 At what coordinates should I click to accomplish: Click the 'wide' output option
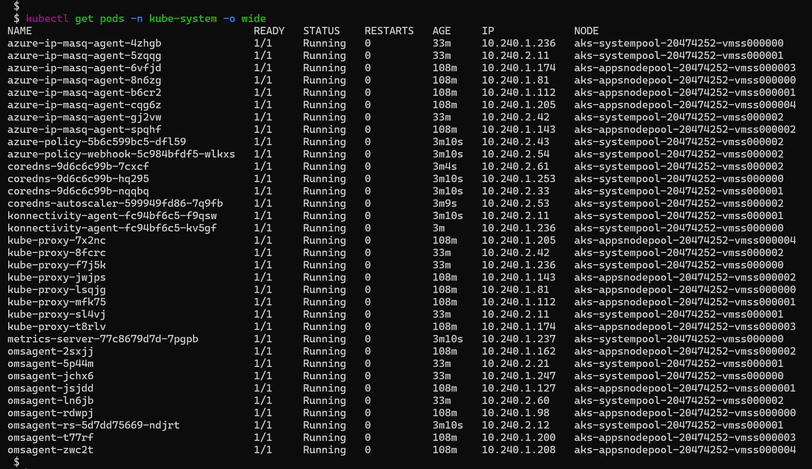[254, 19]
